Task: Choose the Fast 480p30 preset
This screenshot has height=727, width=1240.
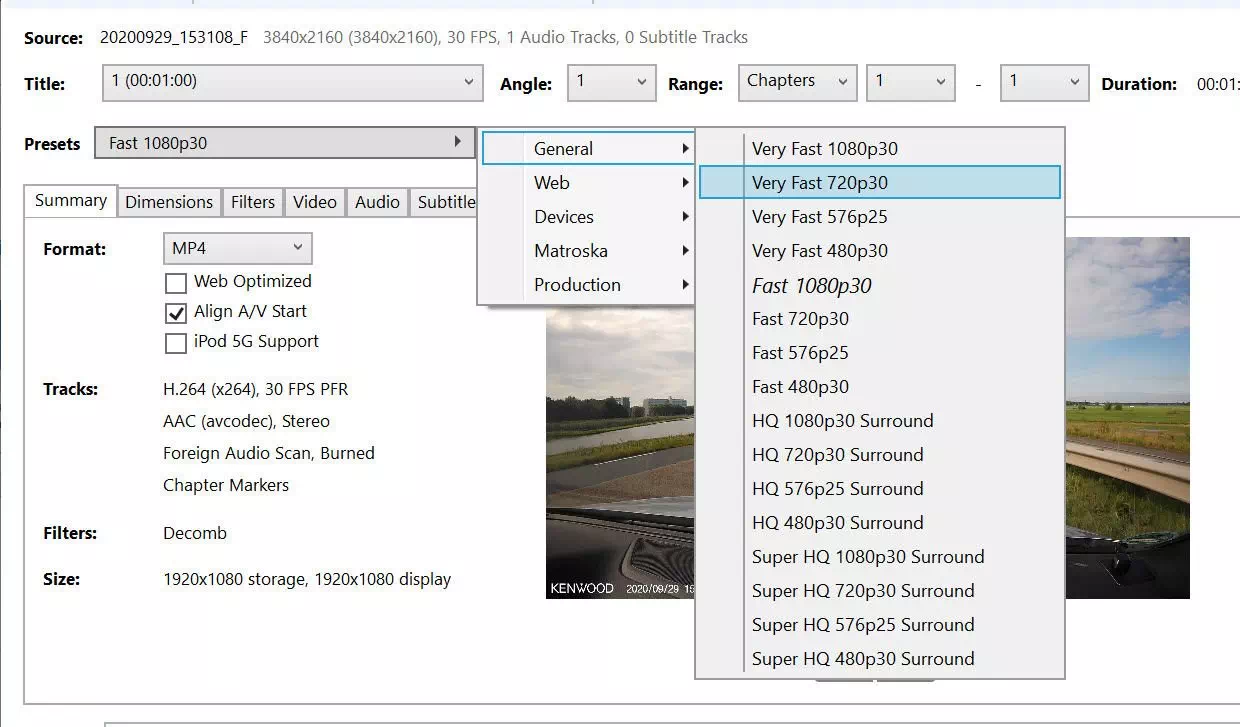Action: (x=880, y=387)
